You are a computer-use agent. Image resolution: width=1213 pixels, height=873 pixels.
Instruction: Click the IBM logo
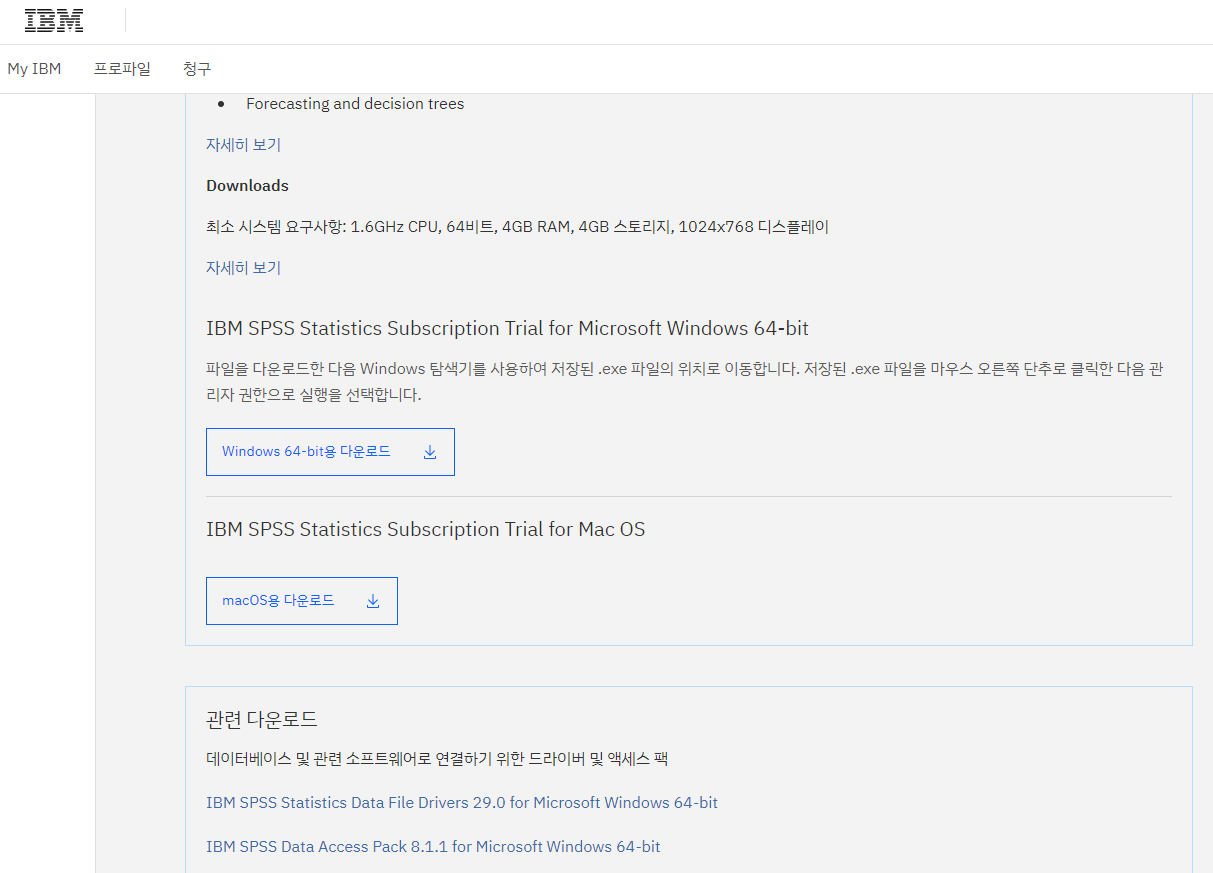click(x=54, y=20)
